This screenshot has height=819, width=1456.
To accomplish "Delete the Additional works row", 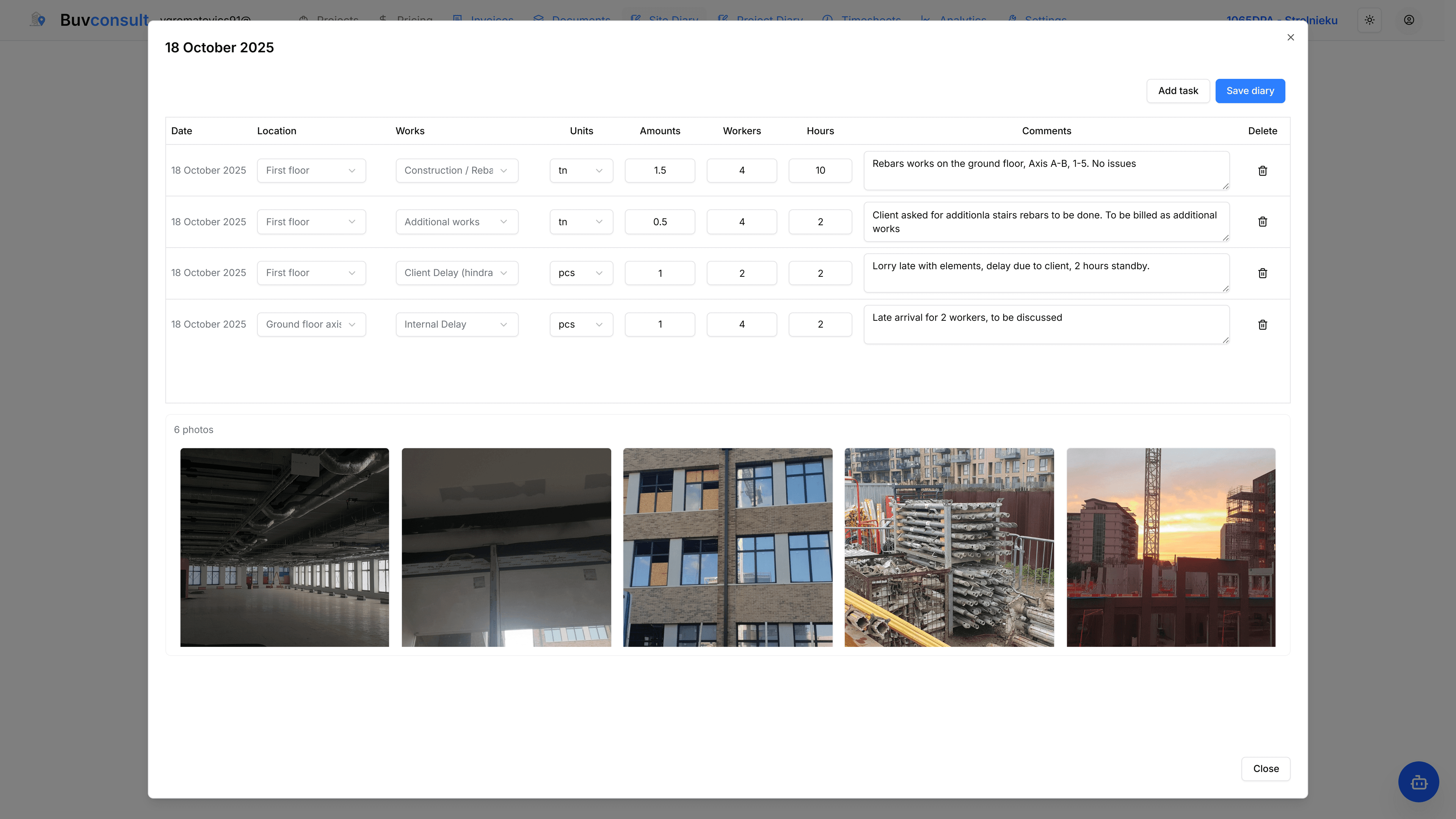I will coord(1263,221).
